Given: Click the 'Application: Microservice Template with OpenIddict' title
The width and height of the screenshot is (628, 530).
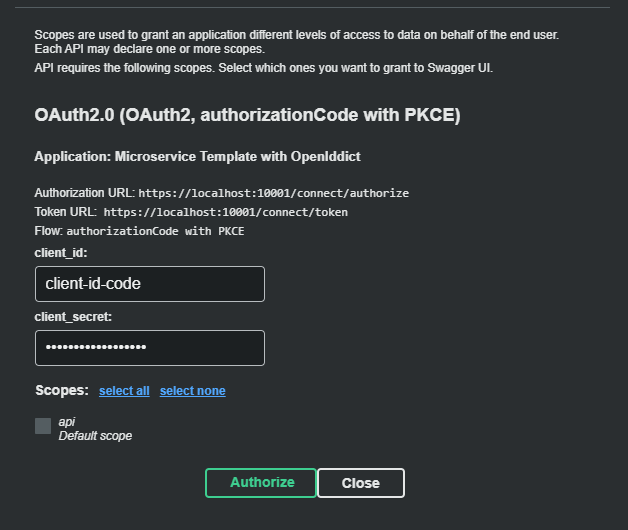Looking at the screenshot, I should 198,157.
